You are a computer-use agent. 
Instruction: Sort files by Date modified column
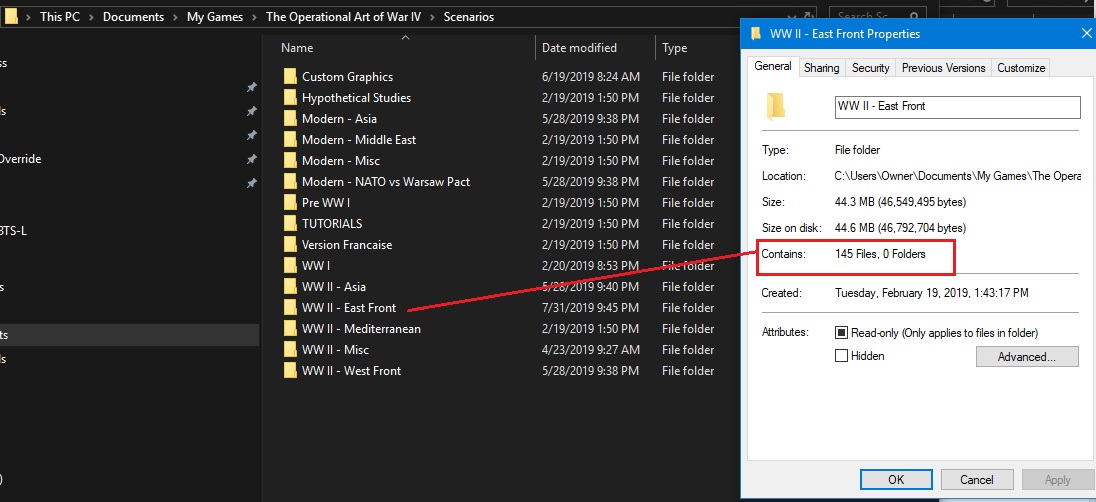[x=579, y=48]
